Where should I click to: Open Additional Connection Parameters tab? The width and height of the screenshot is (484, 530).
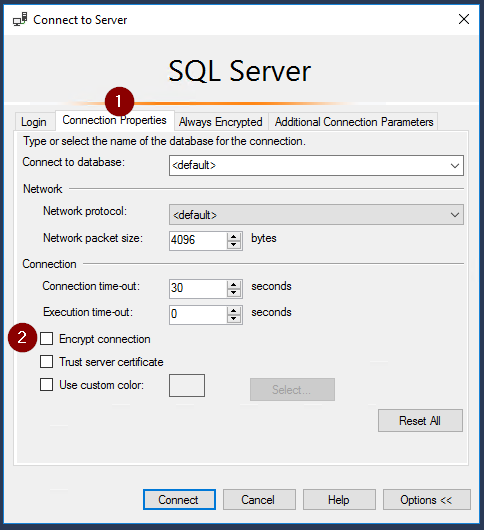click(354, 122)
